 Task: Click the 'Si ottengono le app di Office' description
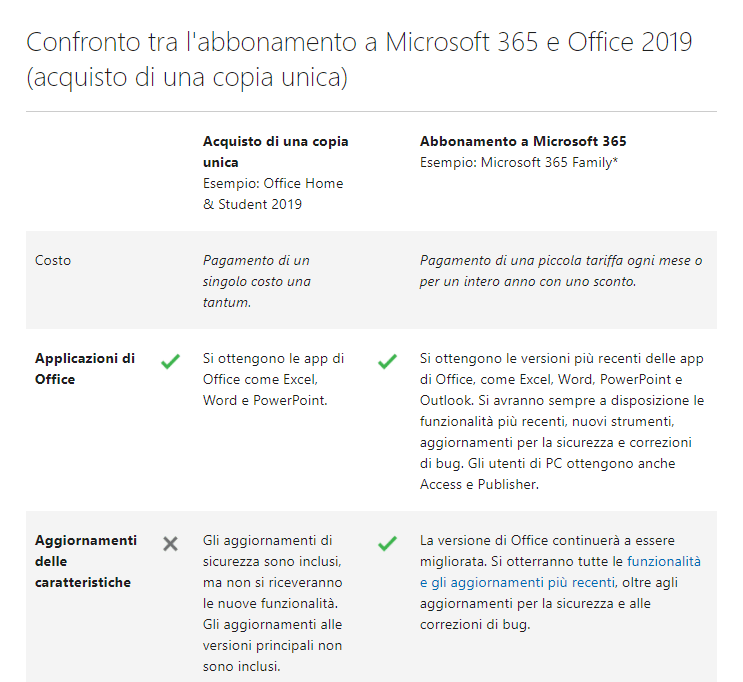coord(273,379)
